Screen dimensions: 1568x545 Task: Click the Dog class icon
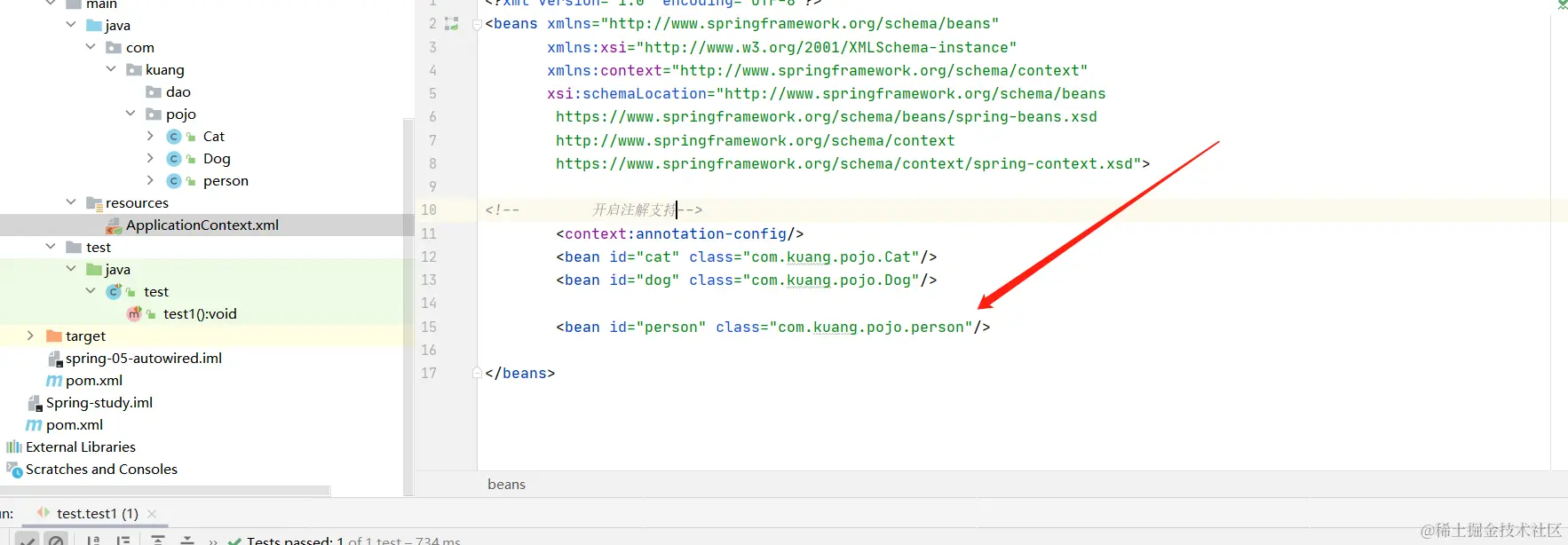174,159
